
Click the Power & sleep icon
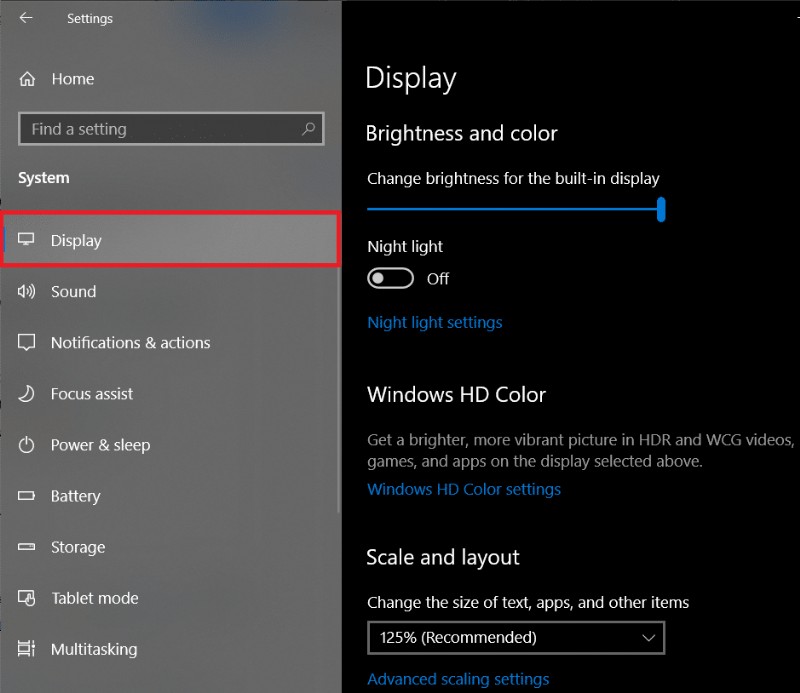coord(27,445)
